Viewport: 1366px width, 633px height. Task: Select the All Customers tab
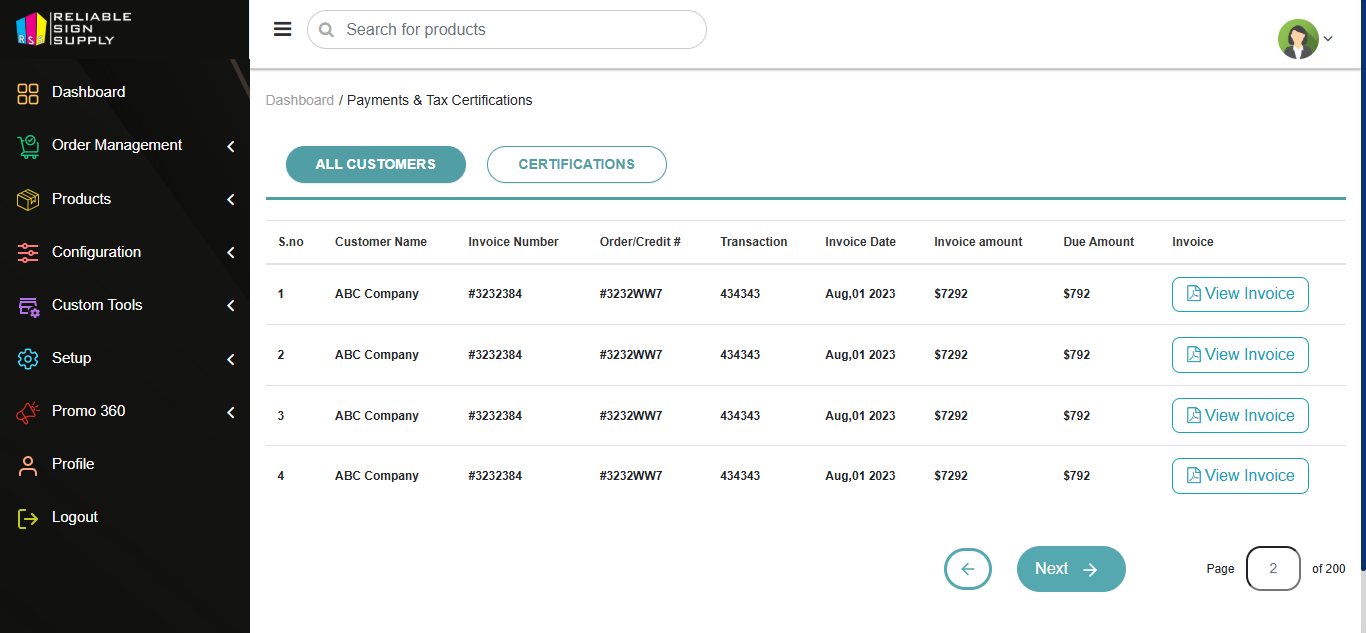[376, 165]
